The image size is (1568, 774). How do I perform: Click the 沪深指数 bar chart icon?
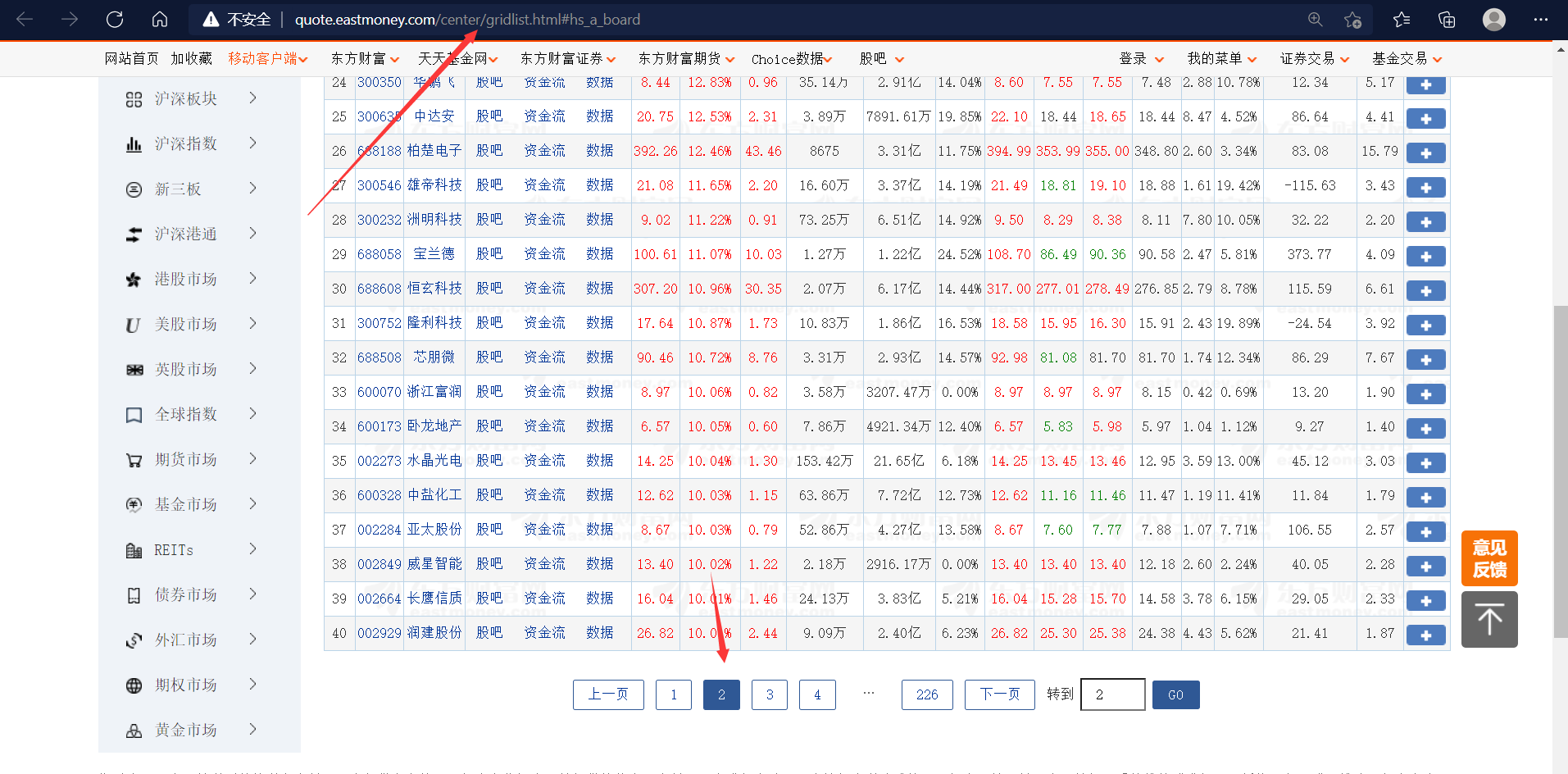[x=134, y=144]
